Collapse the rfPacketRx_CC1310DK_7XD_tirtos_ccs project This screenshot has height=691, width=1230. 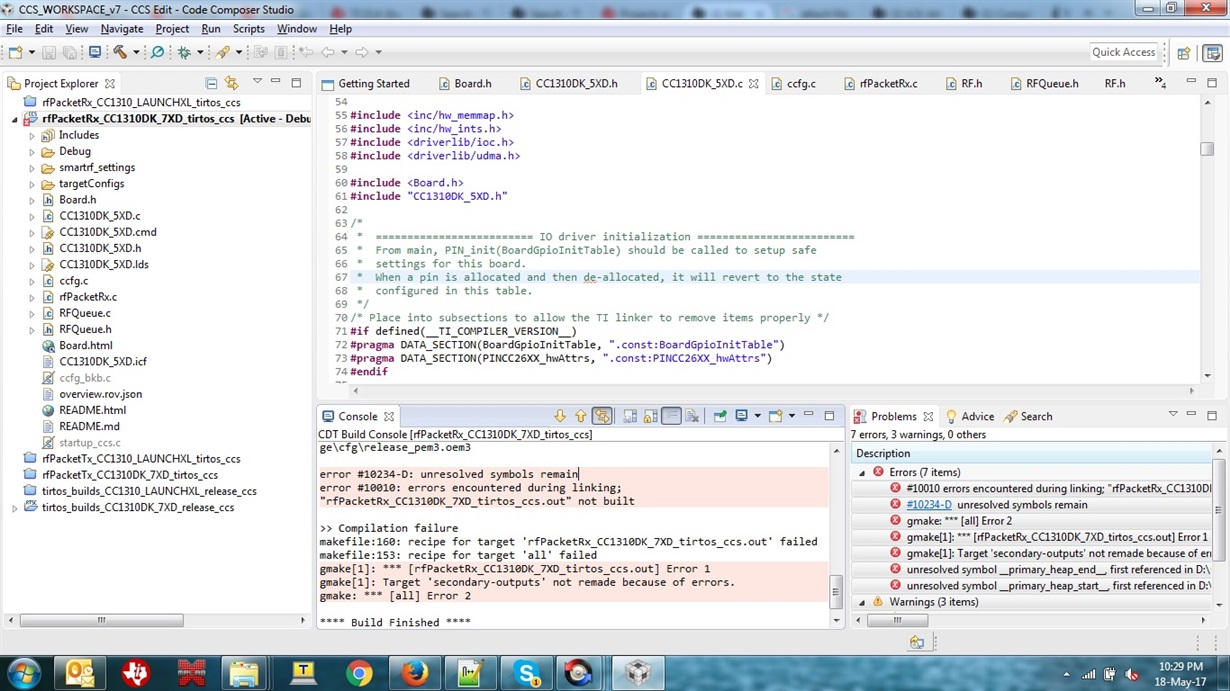pyautogui.click(x=15, y=119)
